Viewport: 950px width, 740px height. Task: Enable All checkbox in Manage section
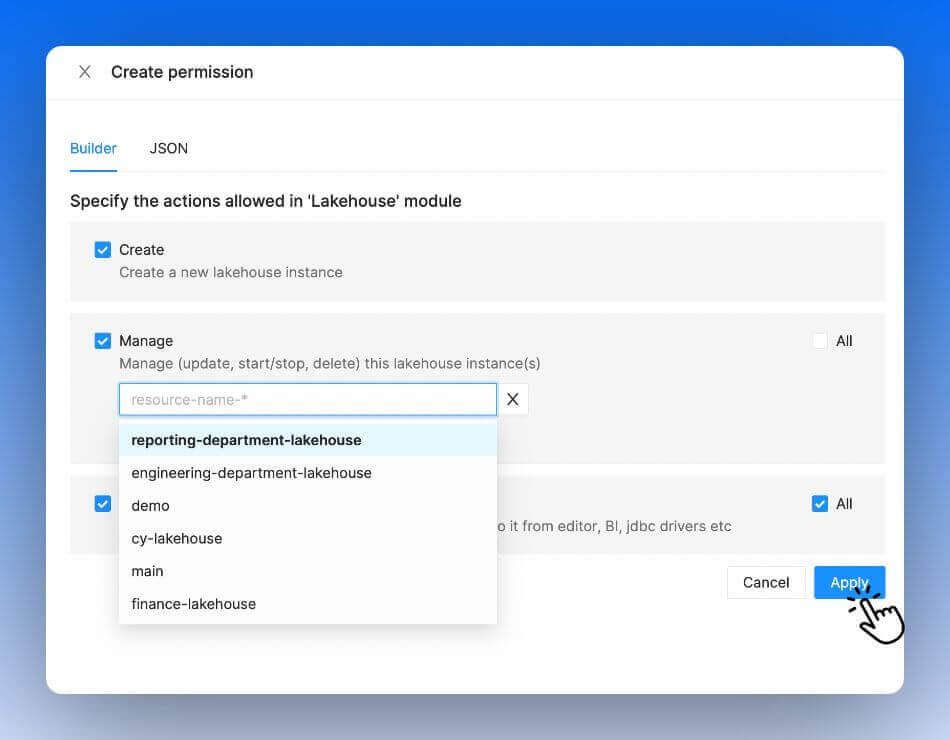point(820,341)
